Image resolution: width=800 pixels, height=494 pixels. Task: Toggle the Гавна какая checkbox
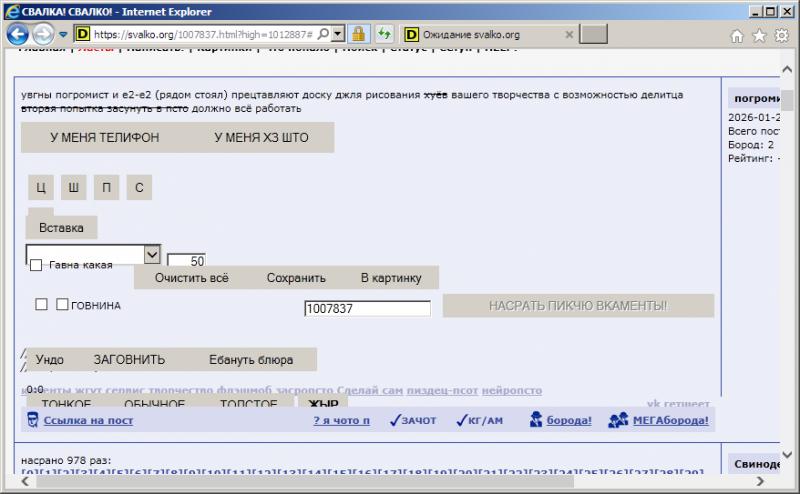point(36,265)
